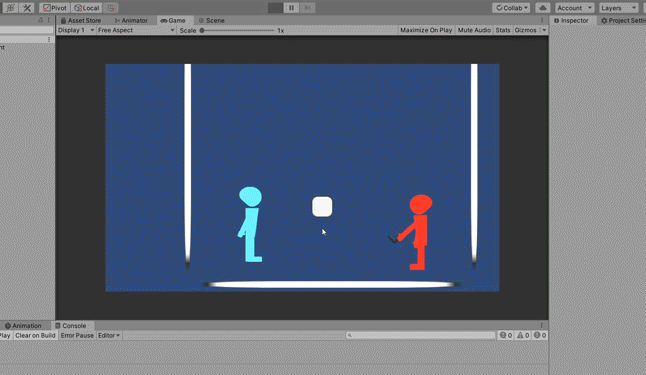The width and height of the screenshot is (646, 375).
Task: Open the Display 1 dropdown
Action: pyautogui.click(x=76, y=30)
